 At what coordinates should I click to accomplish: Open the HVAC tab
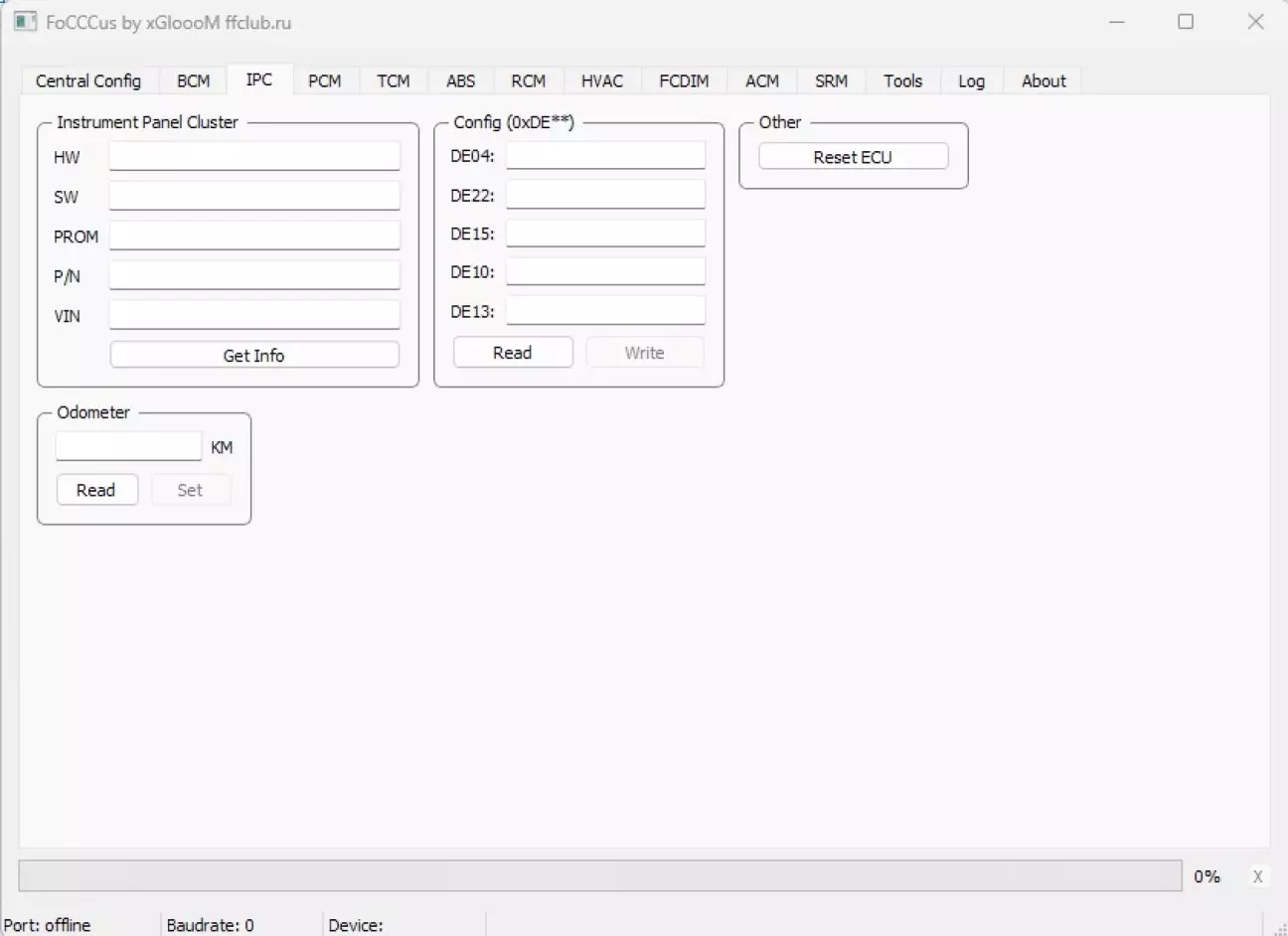tap(601, 81)
